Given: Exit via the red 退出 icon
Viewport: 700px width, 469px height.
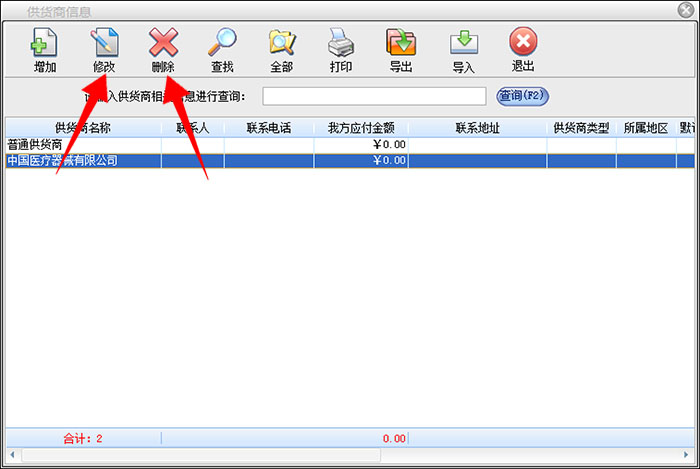Looking at the screenshot, I should [523, 50].
